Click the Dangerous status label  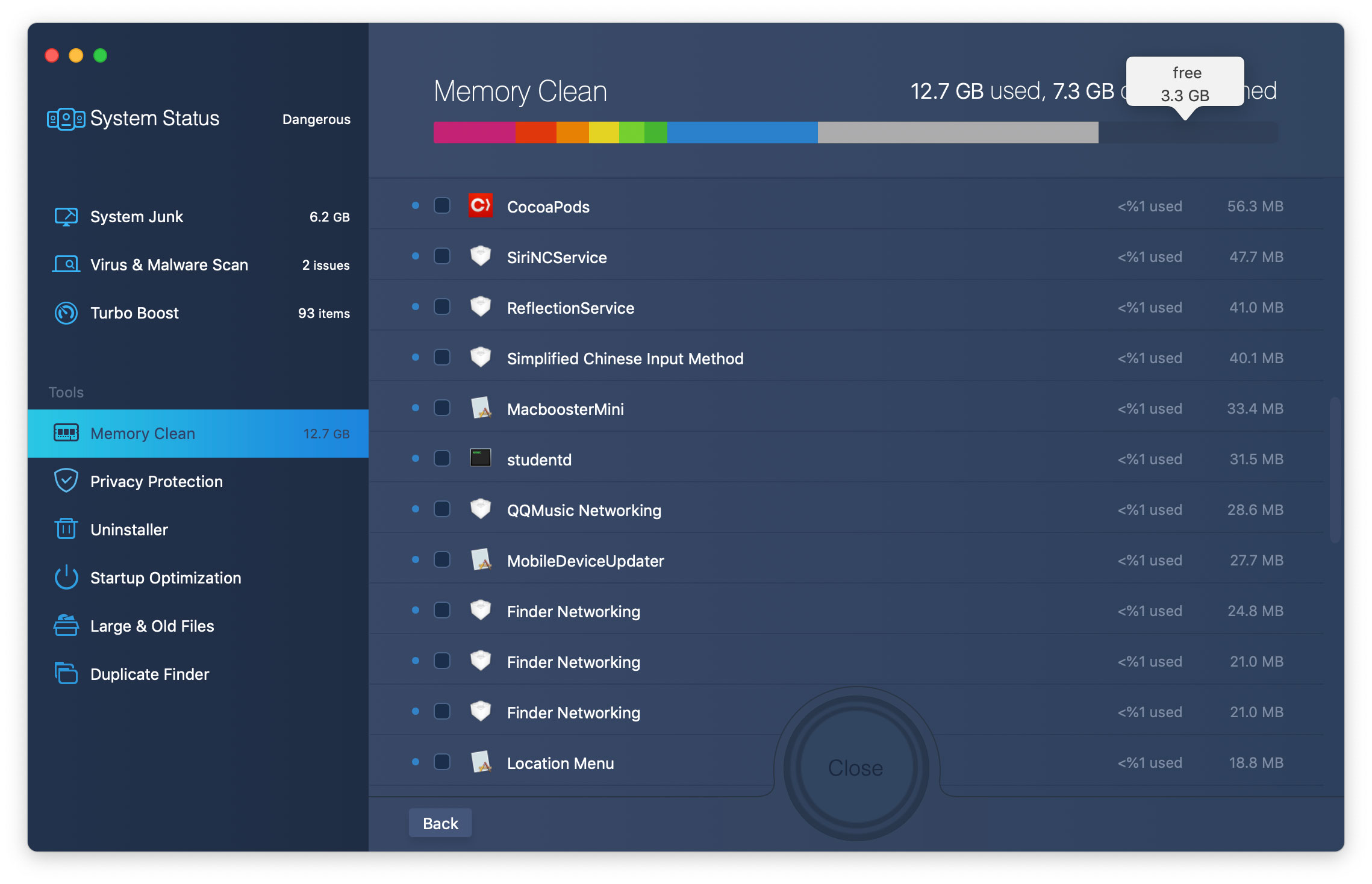click(316, 119)
